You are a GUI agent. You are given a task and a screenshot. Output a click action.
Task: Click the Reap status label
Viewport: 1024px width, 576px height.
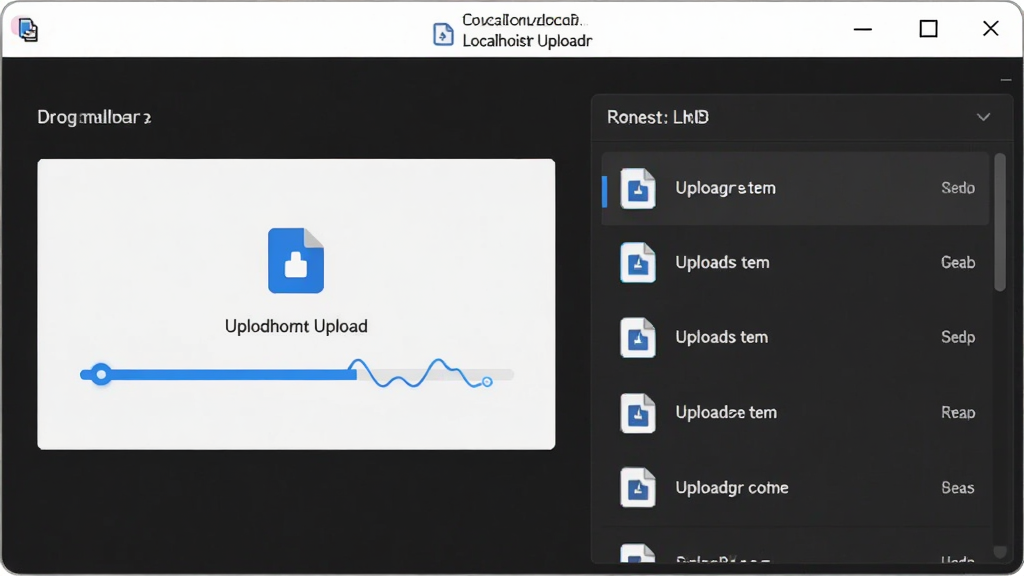957,413
